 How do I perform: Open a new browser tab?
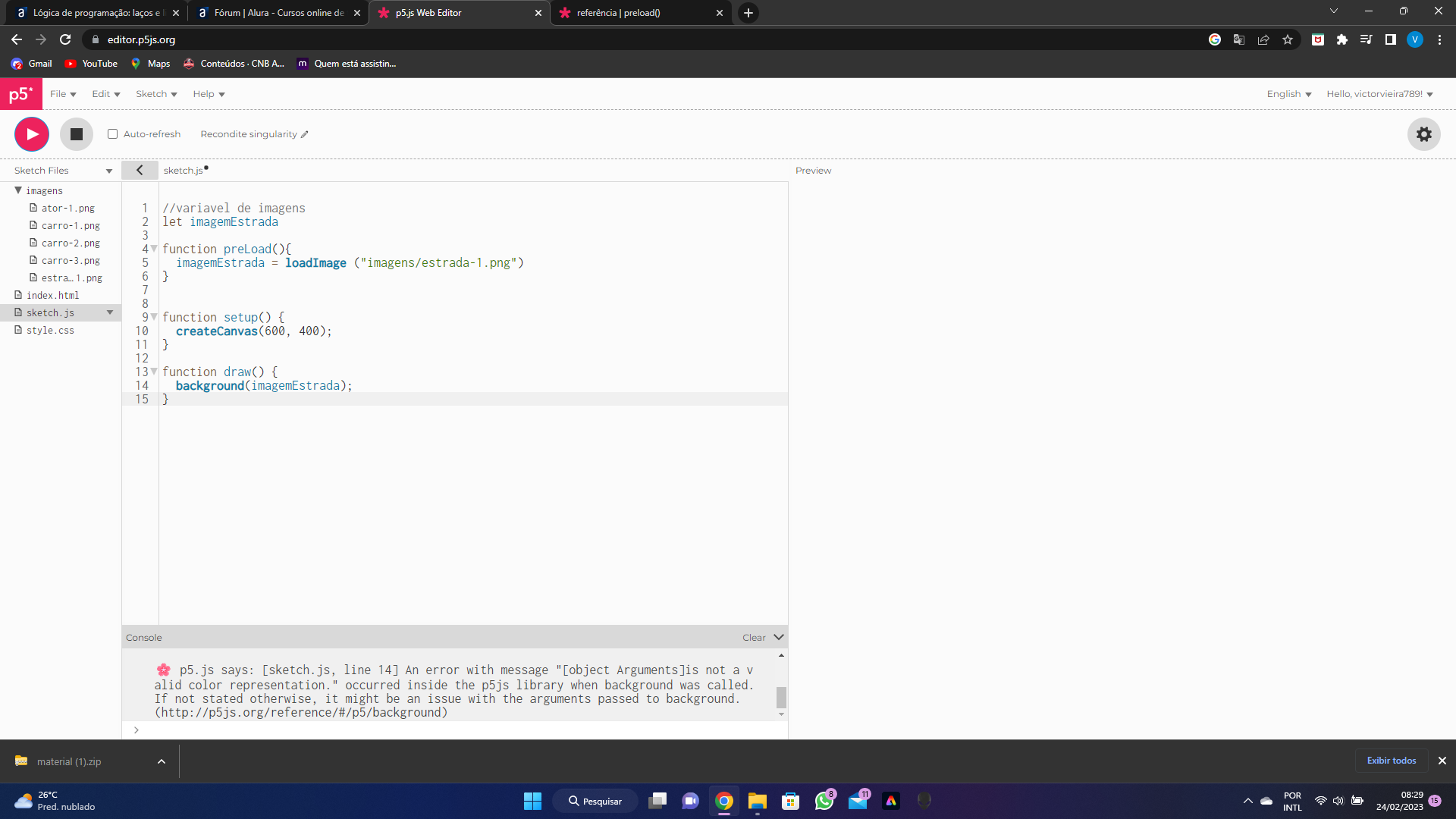[748, 13]
